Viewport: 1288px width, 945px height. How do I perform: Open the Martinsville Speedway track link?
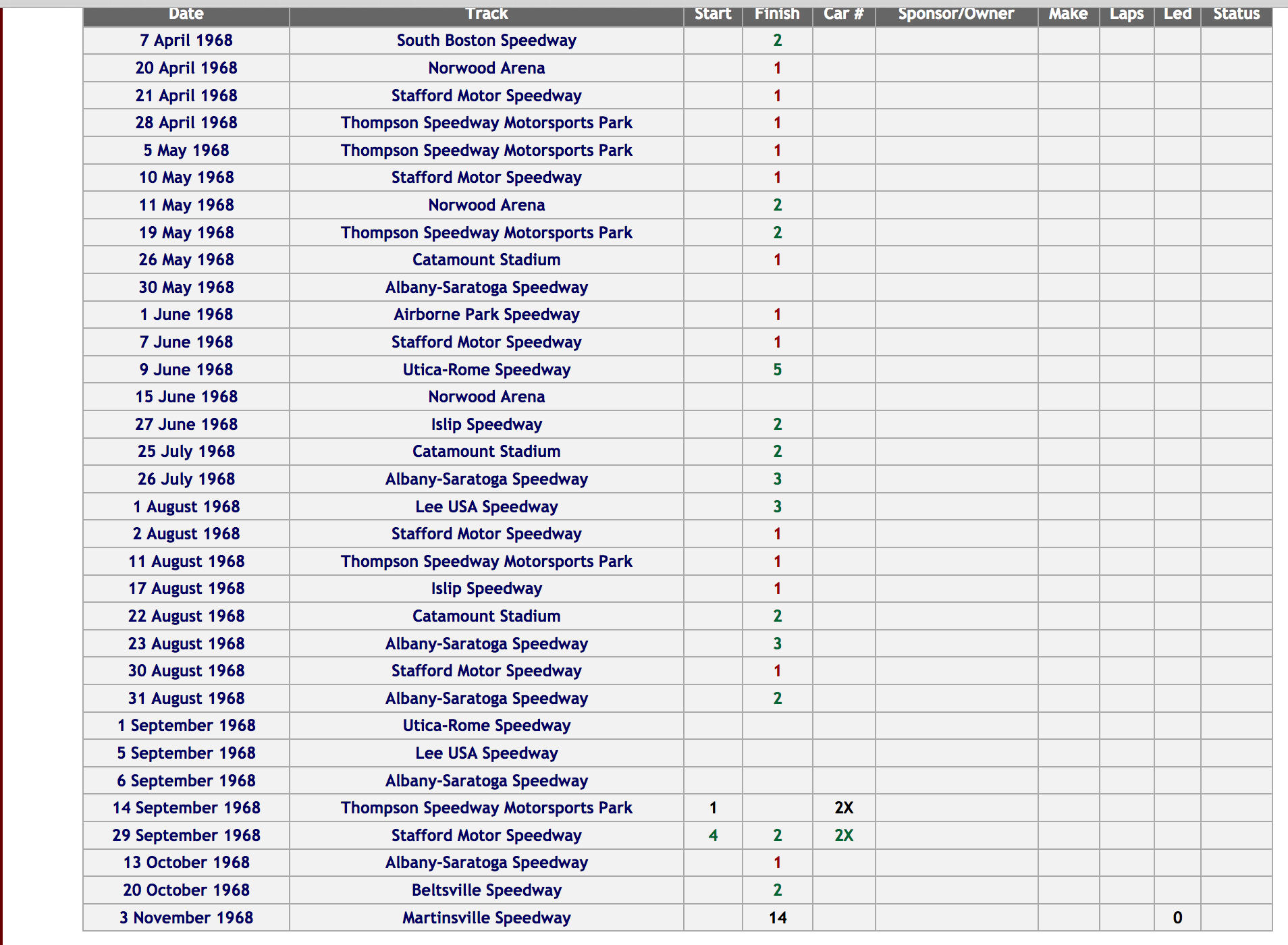pyautogui.click(x=486, y=918)
